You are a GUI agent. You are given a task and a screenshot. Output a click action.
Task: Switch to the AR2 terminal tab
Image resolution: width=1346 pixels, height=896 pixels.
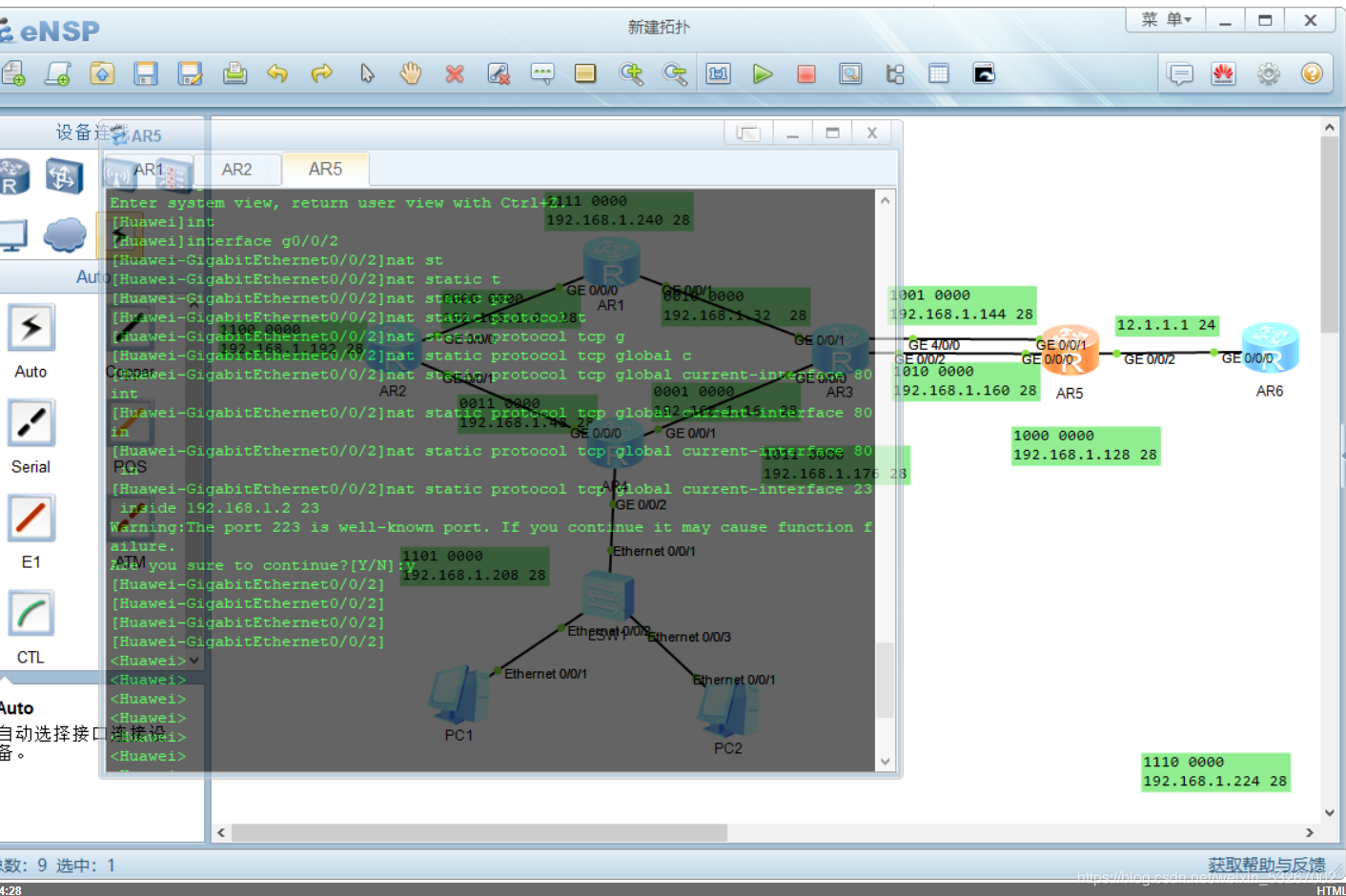point(237,170)
